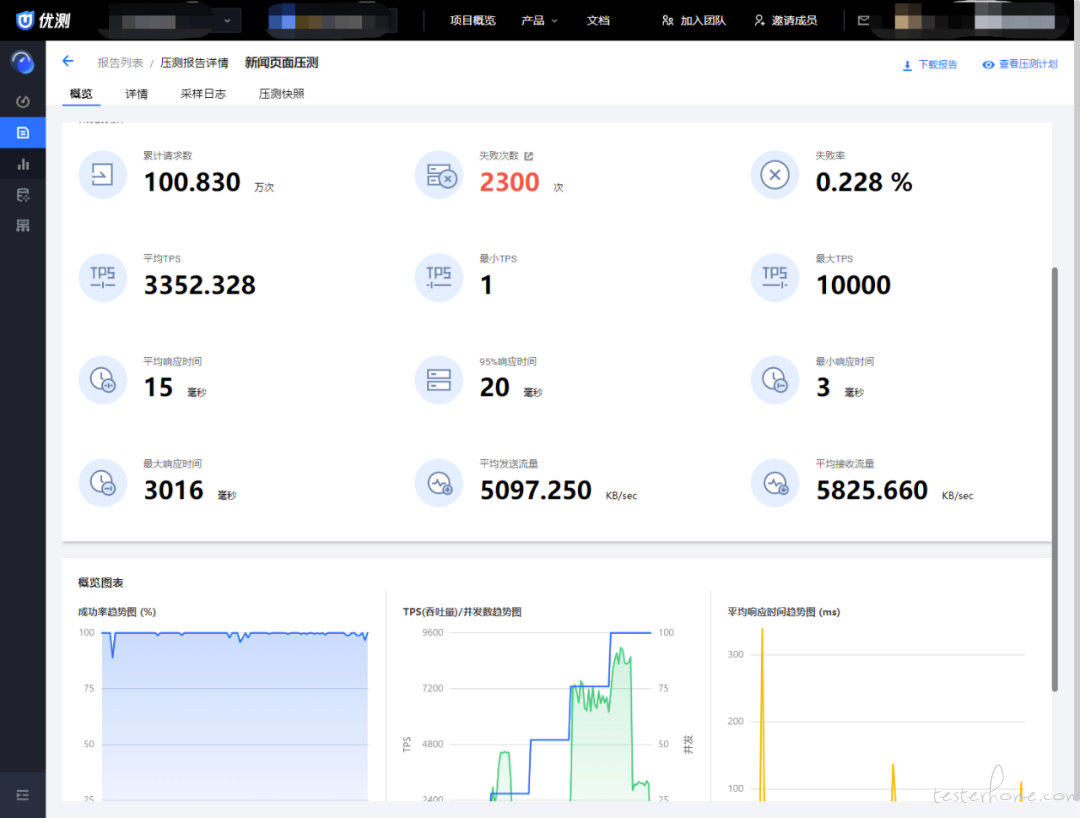
Task: Click 查看压测计划 link
Action: [1019, 65]
